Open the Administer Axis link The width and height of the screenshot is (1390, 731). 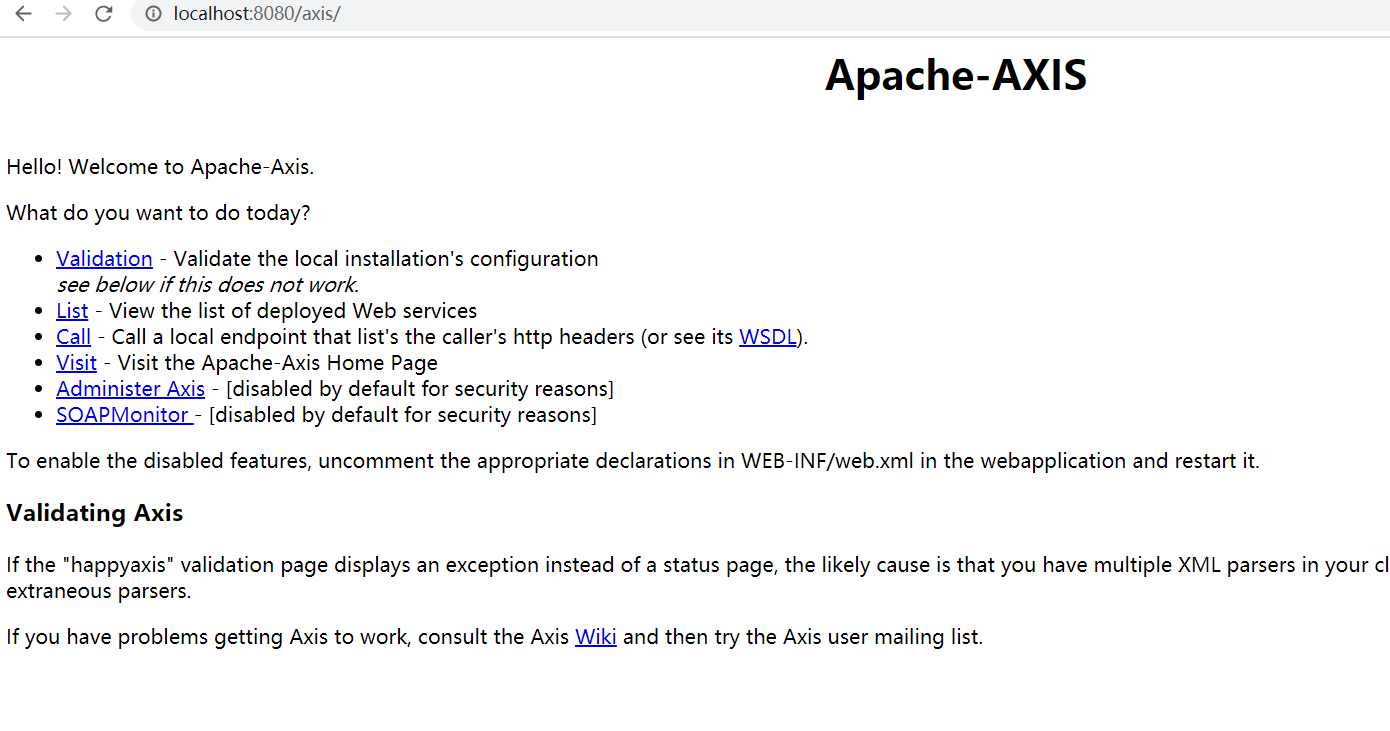[130, 389]
